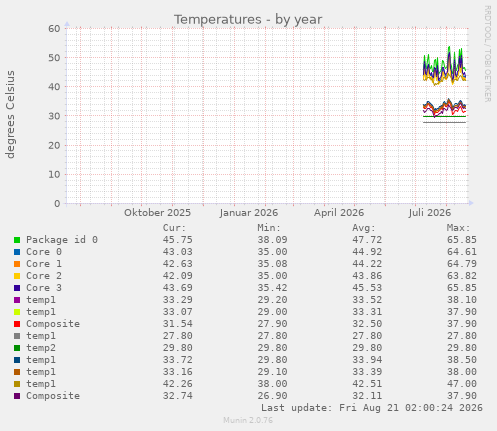Click the 'Max:' column header
Viewport: 497px width, 431px height.
458,228
